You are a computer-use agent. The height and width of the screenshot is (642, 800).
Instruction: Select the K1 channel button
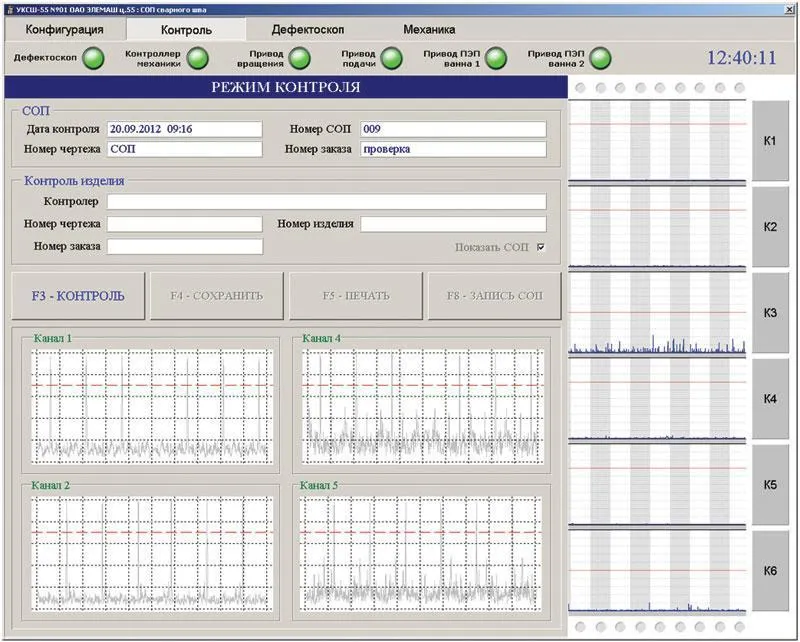(x=770, y=142)
